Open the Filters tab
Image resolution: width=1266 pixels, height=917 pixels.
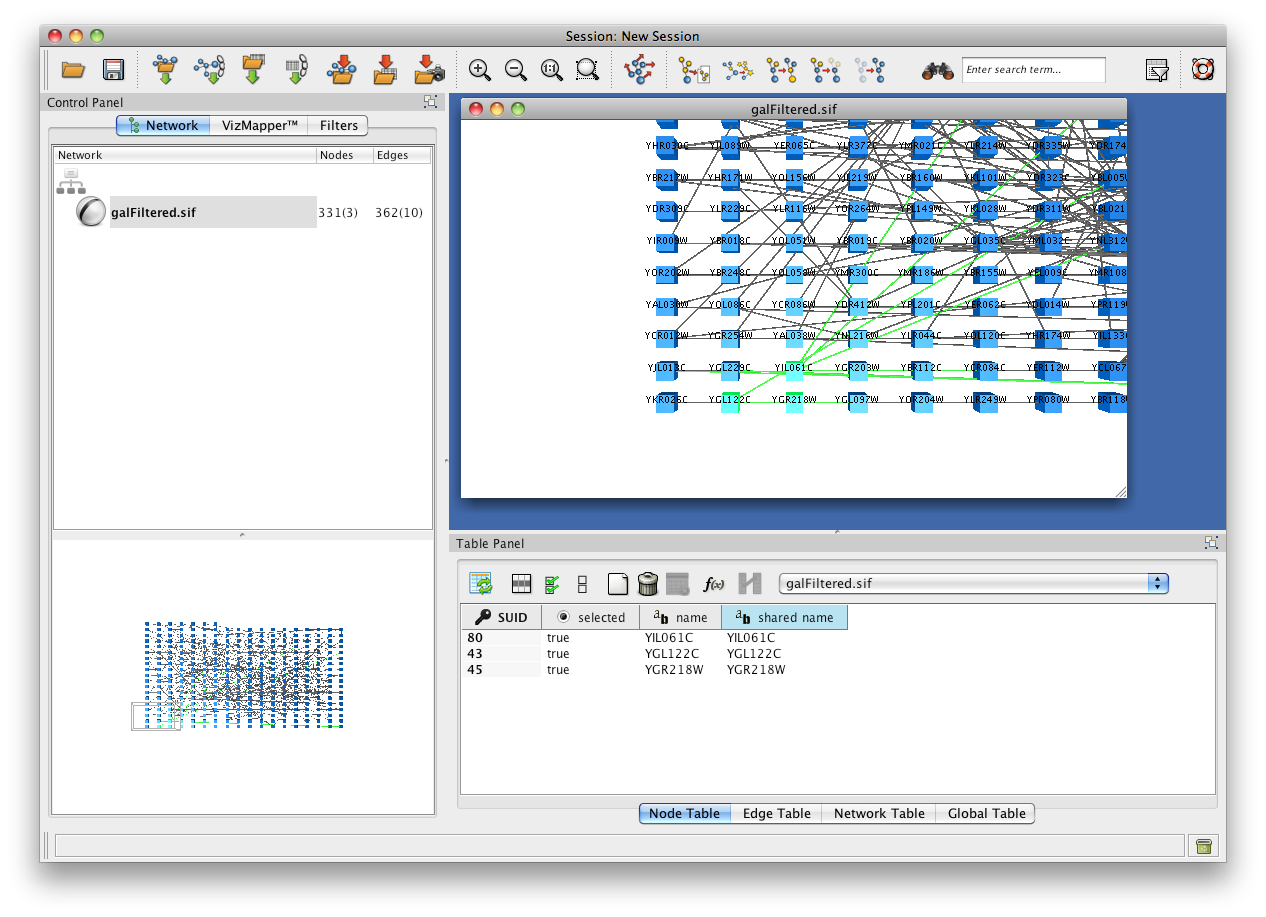(338, 125)
